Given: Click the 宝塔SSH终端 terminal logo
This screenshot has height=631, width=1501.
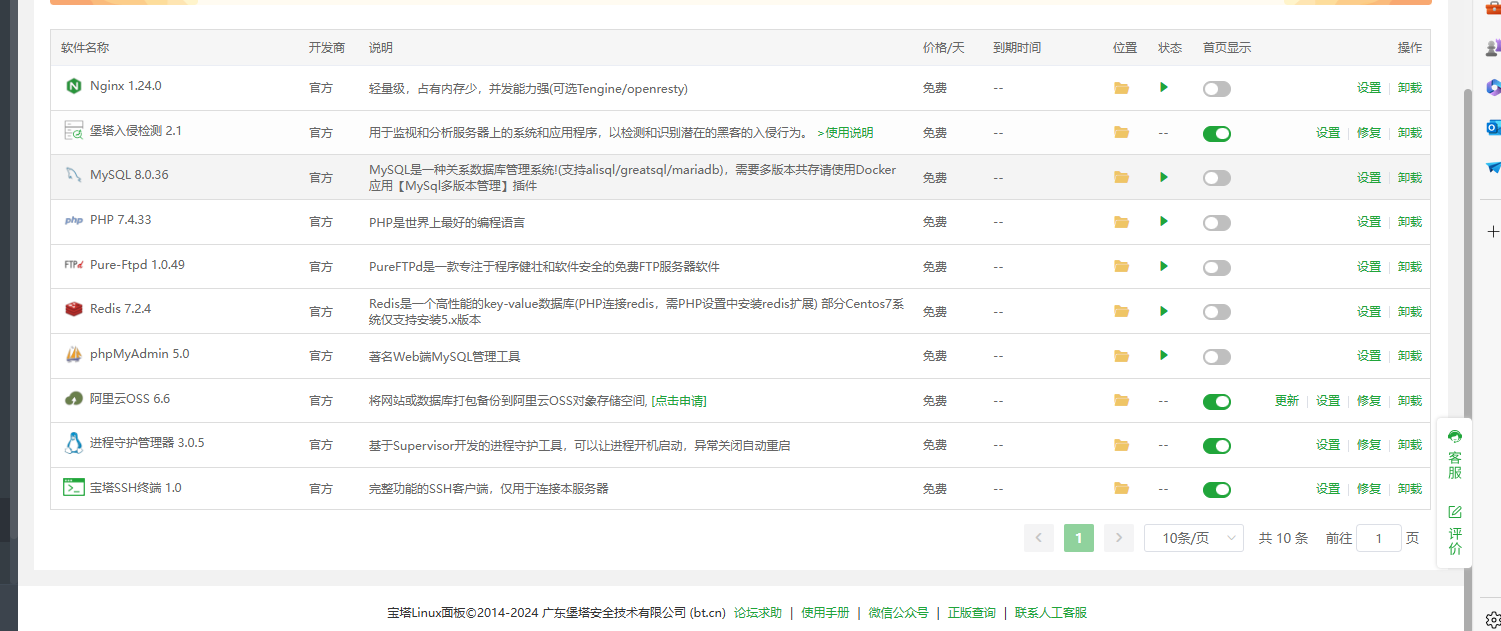Looking at the screenshot, I should (73, 487).
